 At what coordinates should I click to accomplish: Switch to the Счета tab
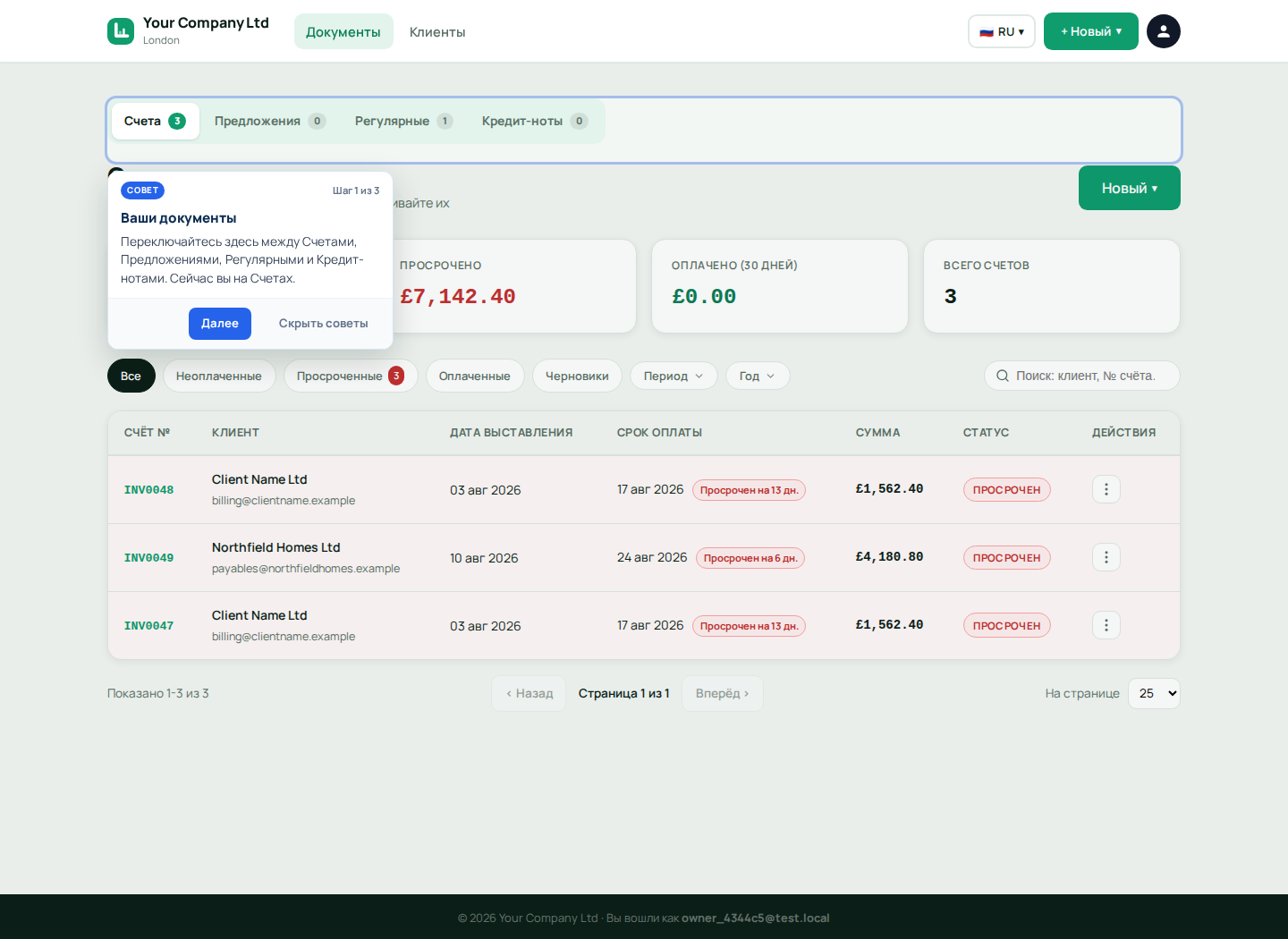(x=155, y=121)
